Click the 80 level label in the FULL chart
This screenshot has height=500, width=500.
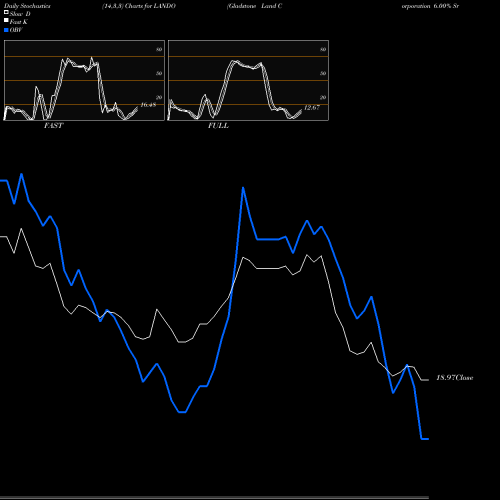click(x=323, y=49)
